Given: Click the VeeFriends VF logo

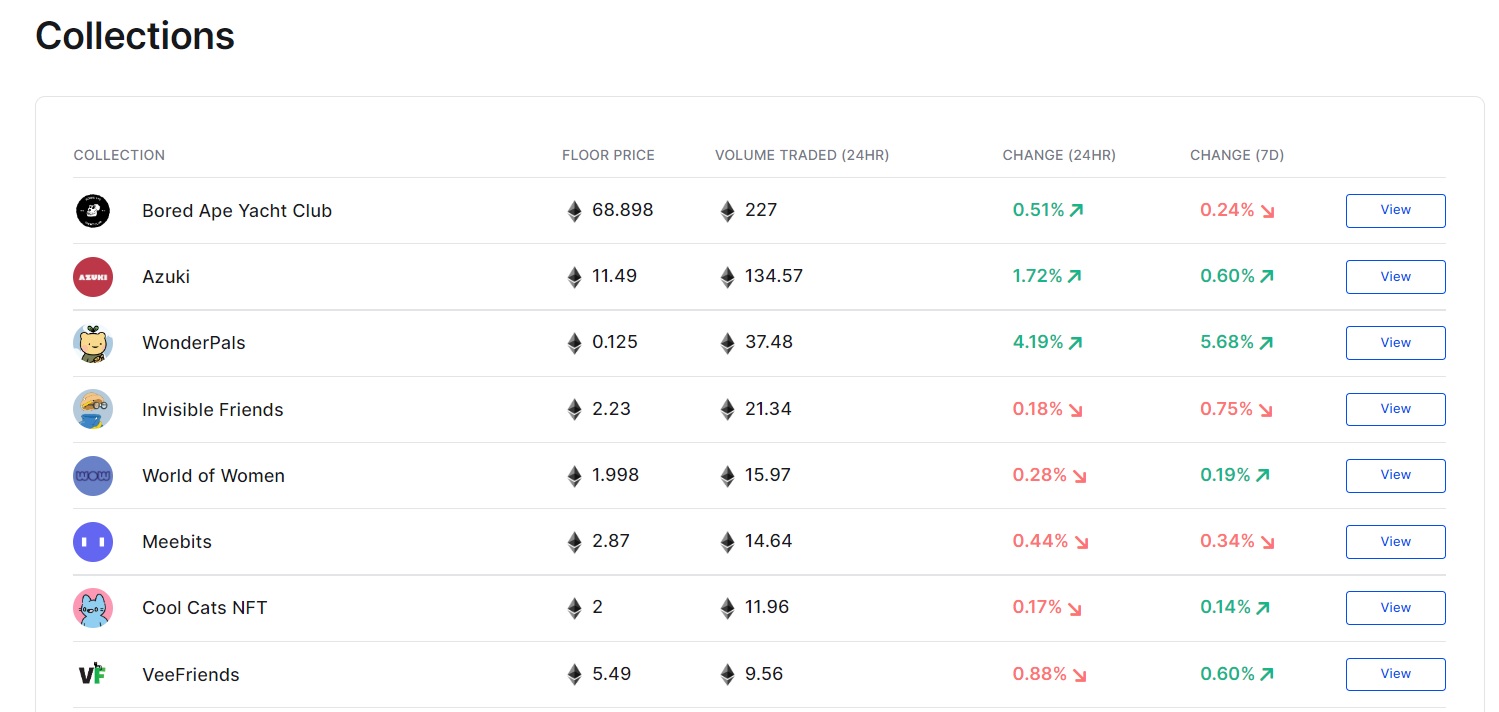Looking at the screenshot, I should click(x=92, y=674).
